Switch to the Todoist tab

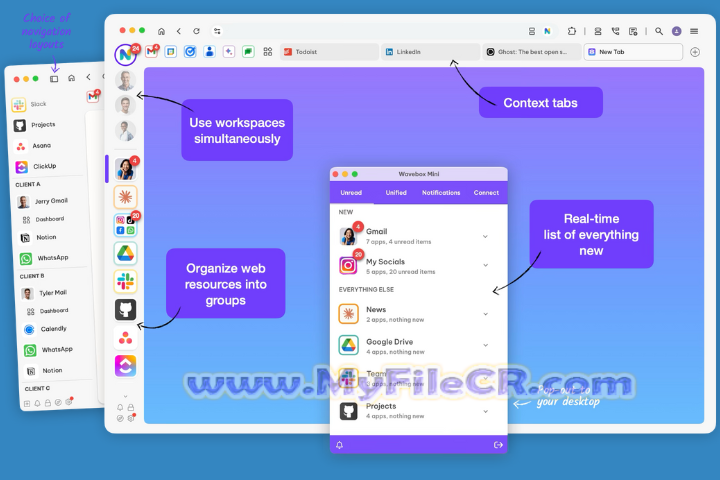[329, 52]
